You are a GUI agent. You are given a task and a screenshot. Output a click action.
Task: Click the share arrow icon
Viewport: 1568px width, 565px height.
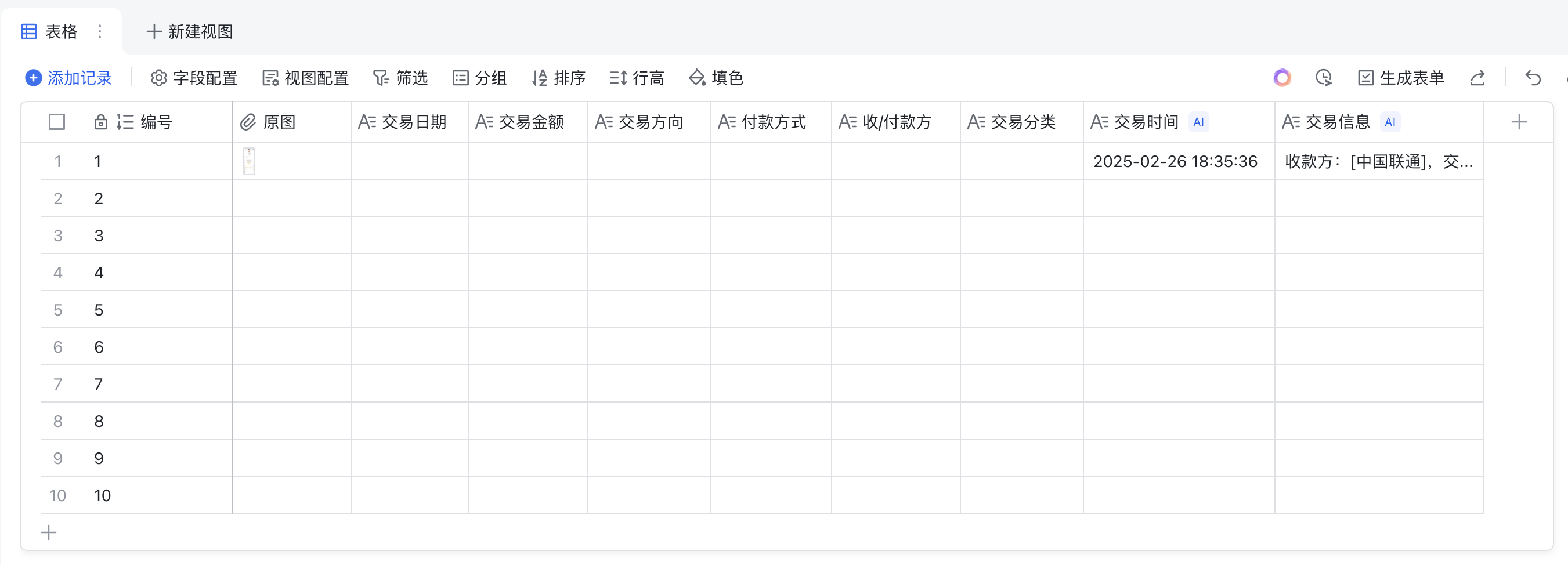click(1477, 78)
